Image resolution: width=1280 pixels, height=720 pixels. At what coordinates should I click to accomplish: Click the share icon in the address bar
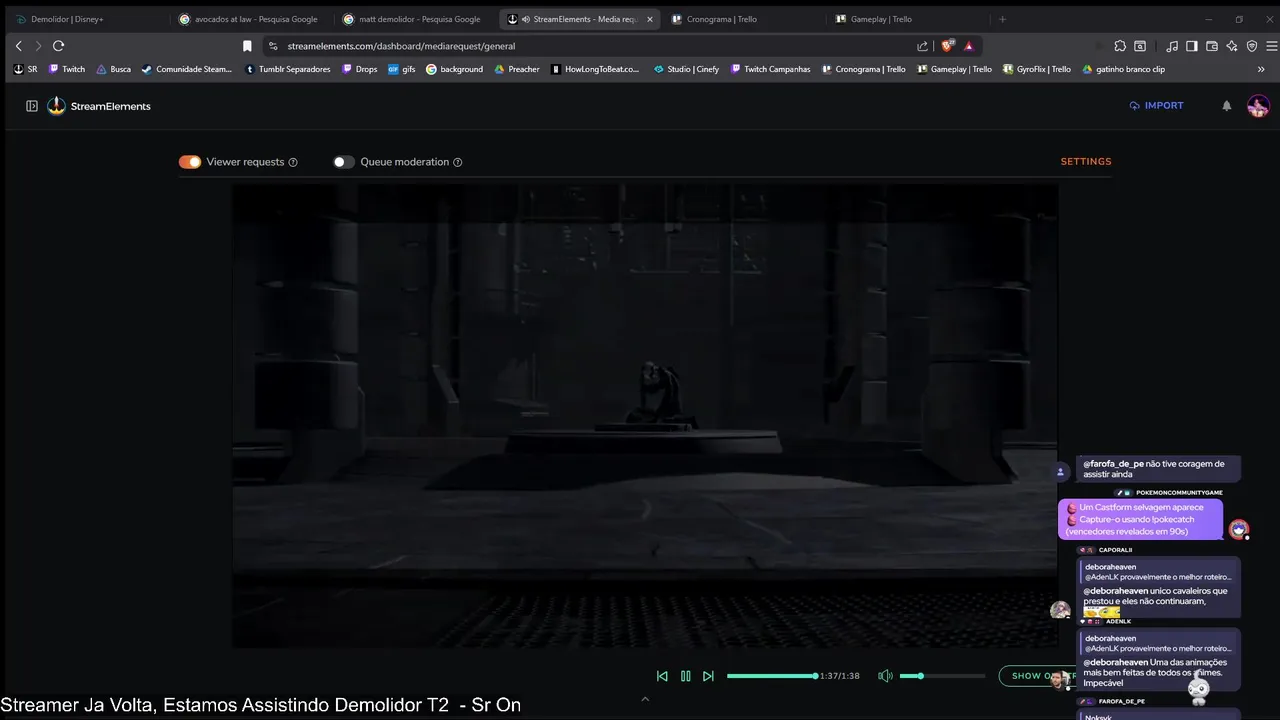point(922,46)
